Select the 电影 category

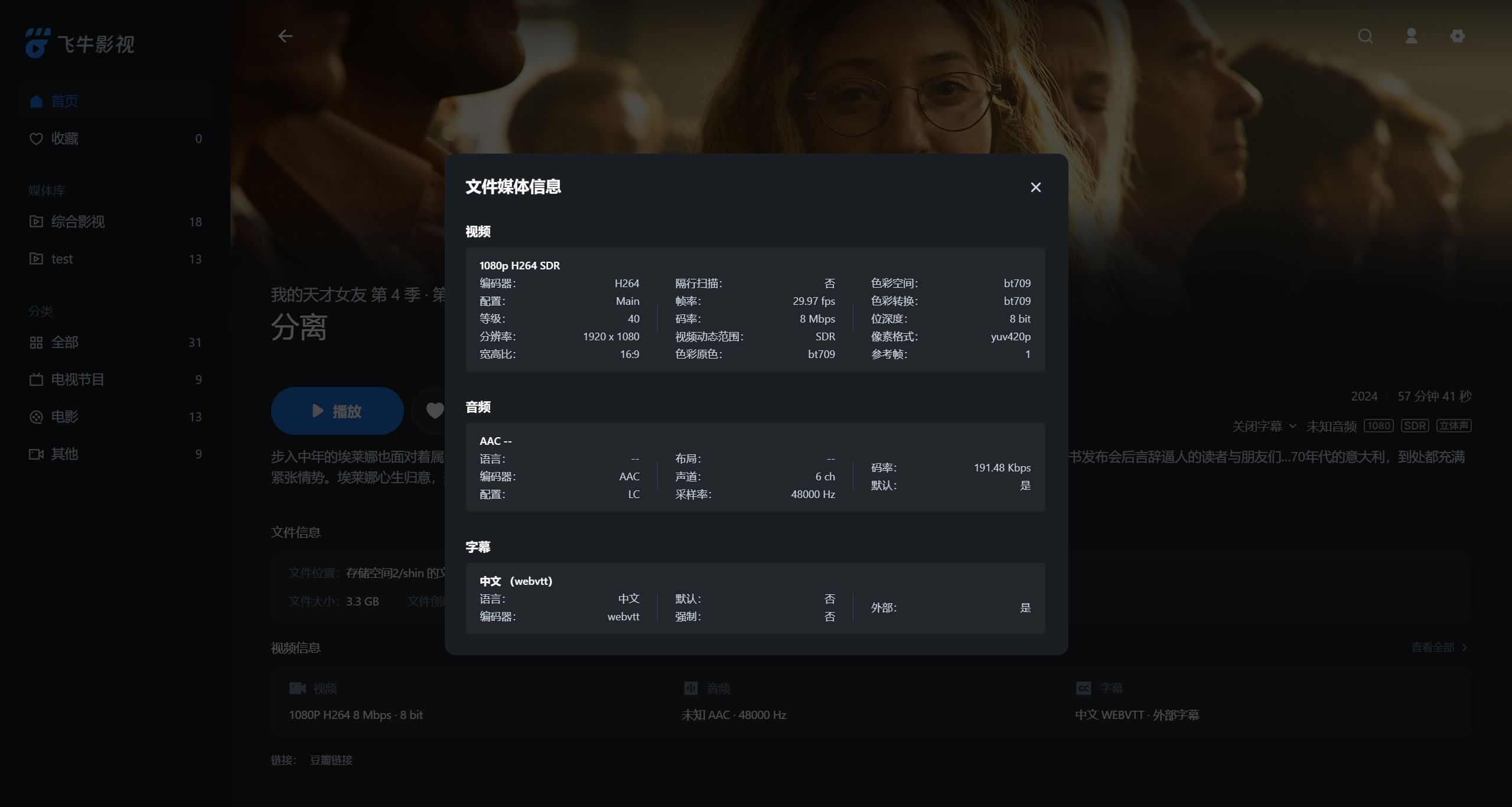point(115,416)
